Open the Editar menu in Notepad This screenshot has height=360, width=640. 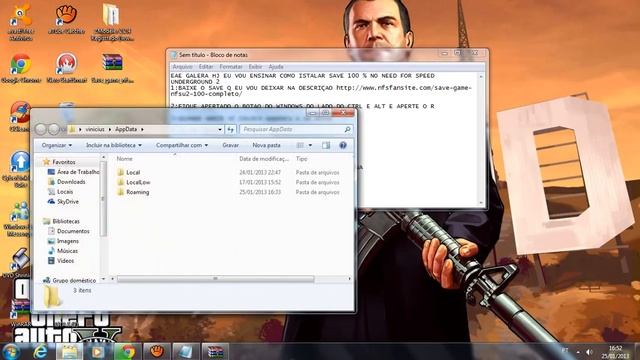(206, 67)
